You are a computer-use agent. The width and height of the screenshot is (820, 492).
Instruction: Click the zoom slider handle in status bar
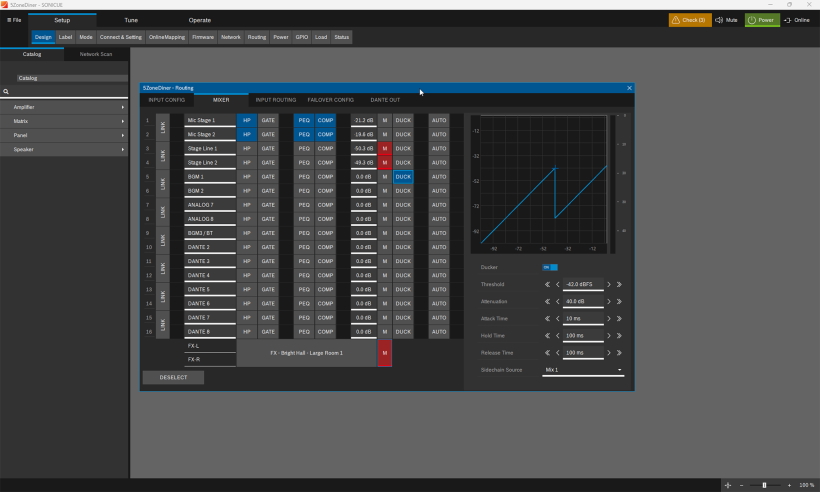(x=764, y=485)
